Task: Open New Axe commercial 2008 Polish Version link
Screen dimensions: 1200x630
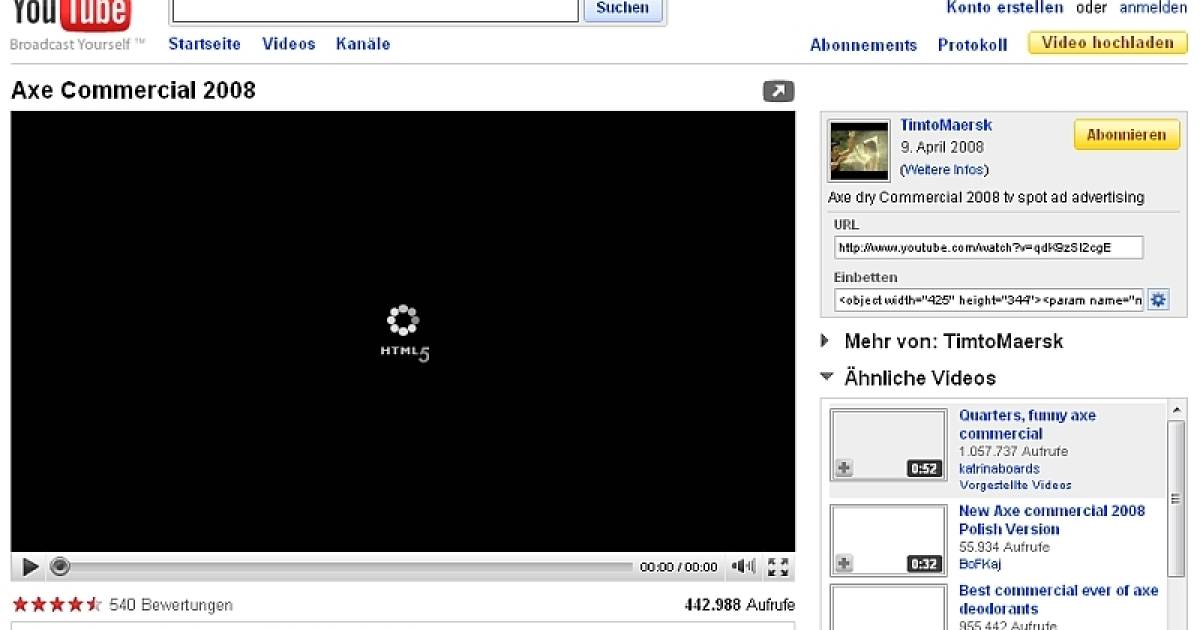Action: 1052,520
